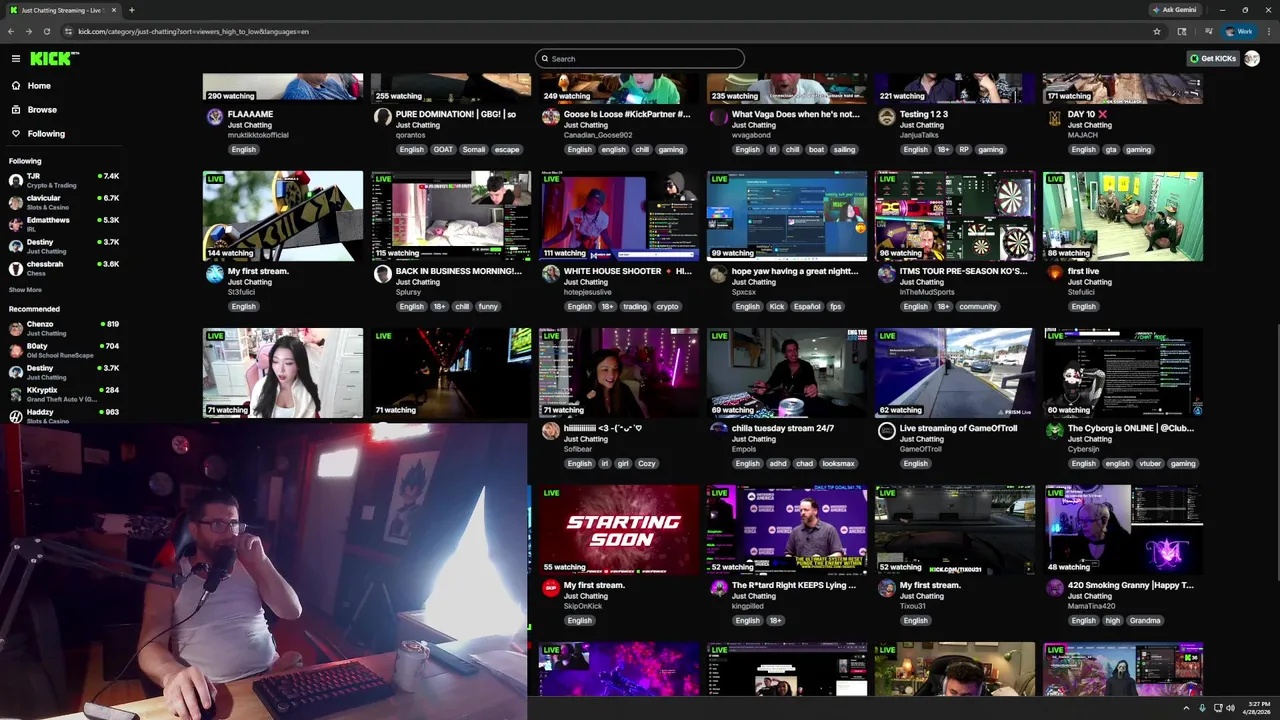Click the kingpilled channel avatar

pos(718,588)
